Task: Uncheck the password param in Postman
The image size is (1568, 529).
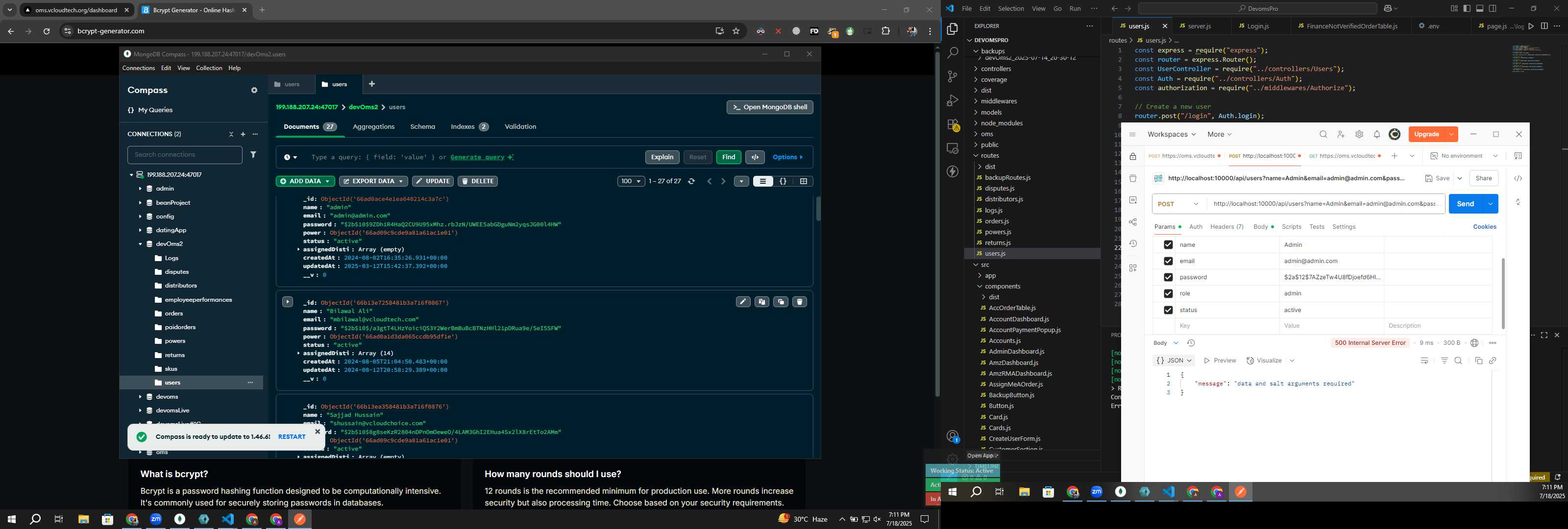Action: pos(1168,278)
